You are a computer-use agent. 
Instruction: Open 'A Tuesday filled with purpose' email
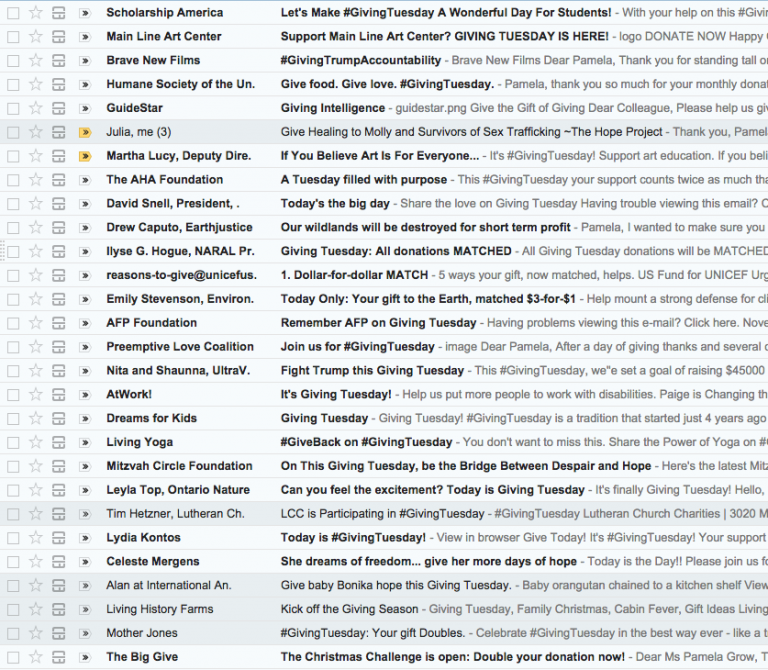[x=363, y=180]
